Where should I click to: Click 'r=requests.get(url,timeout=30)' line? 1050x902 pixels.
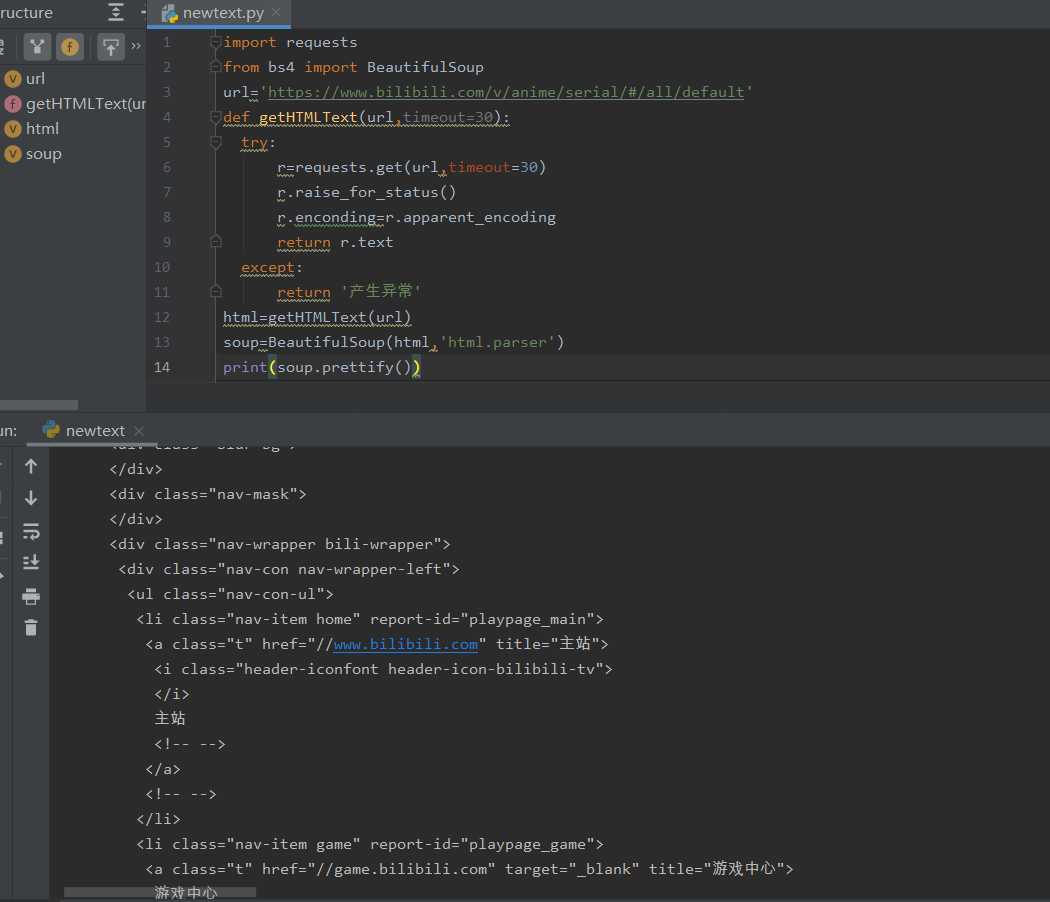coord(411,167)
